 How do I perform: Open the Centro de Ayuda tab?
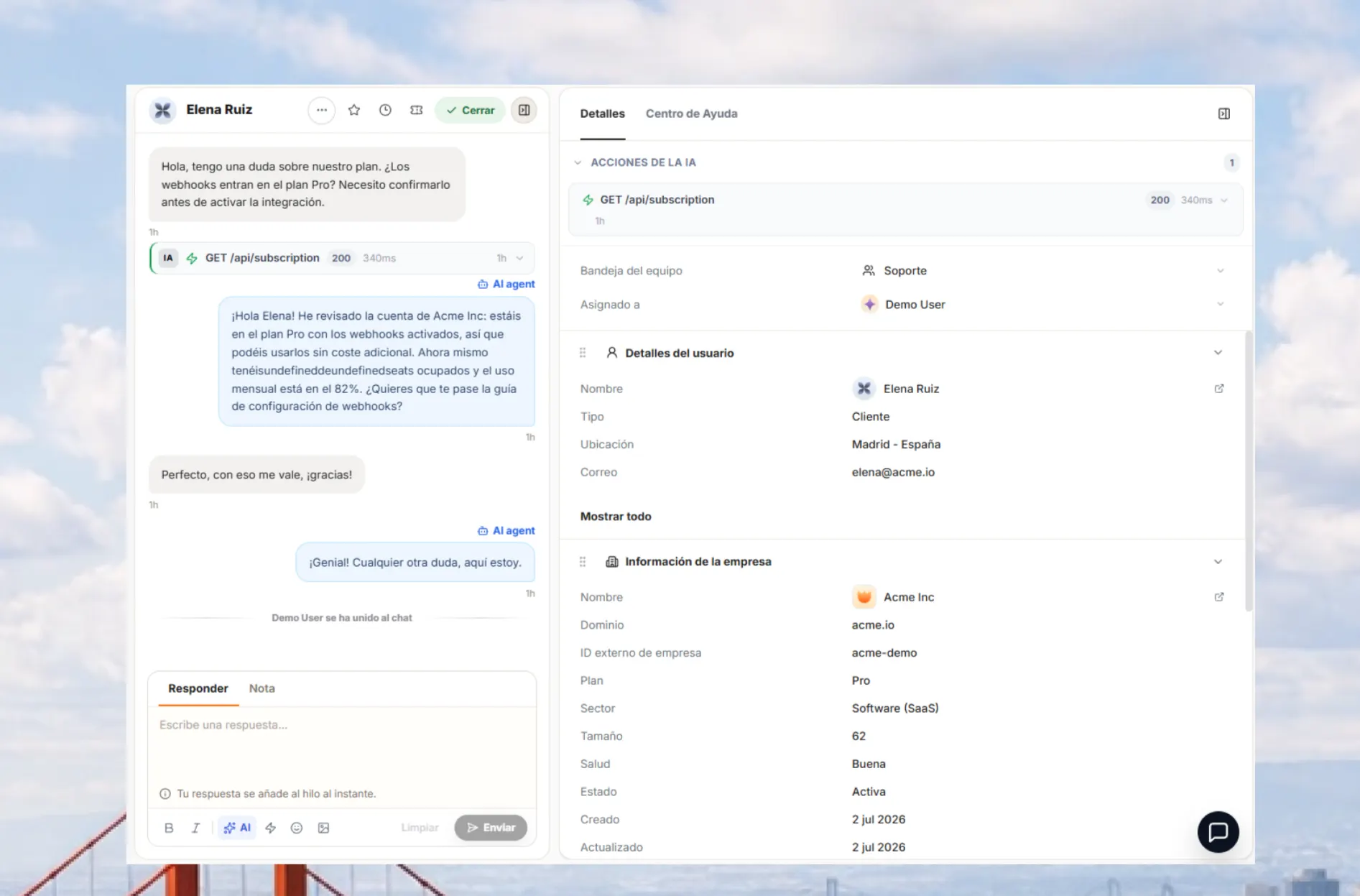691,114
